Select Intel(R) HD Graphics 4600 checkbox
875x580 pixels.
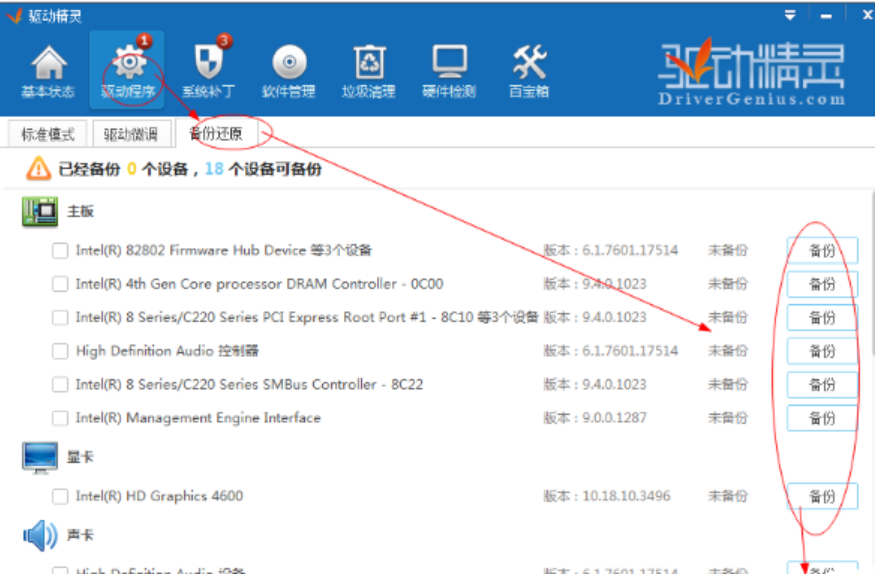[60, 496]
